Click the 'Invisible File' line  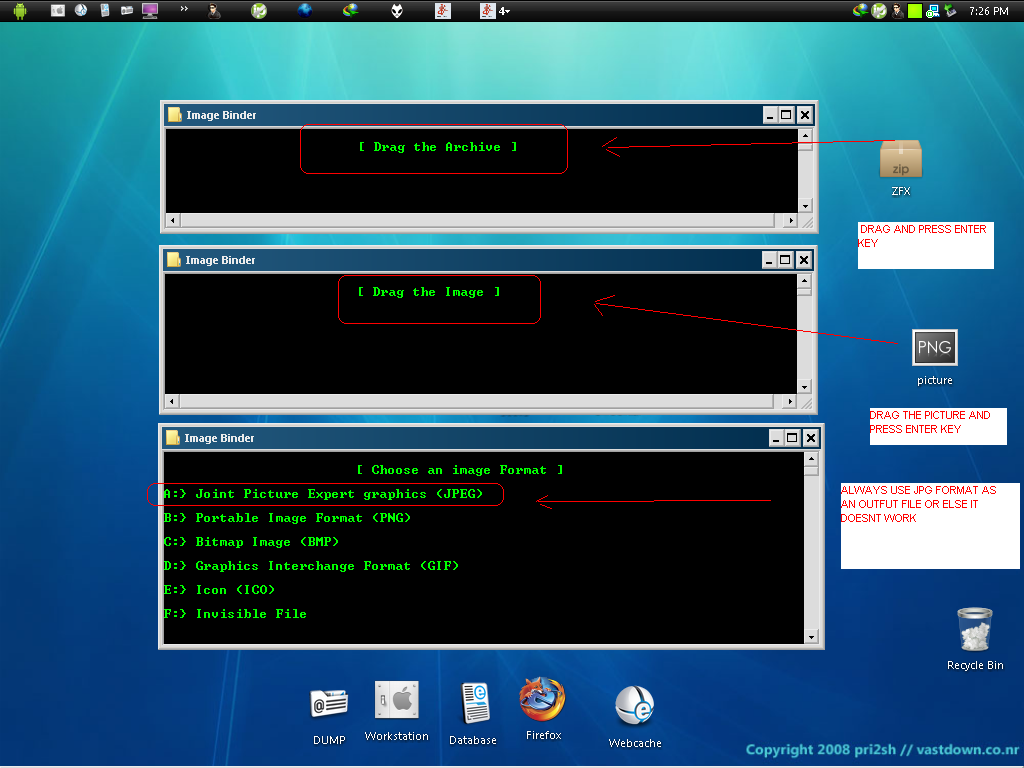[235, 614]
